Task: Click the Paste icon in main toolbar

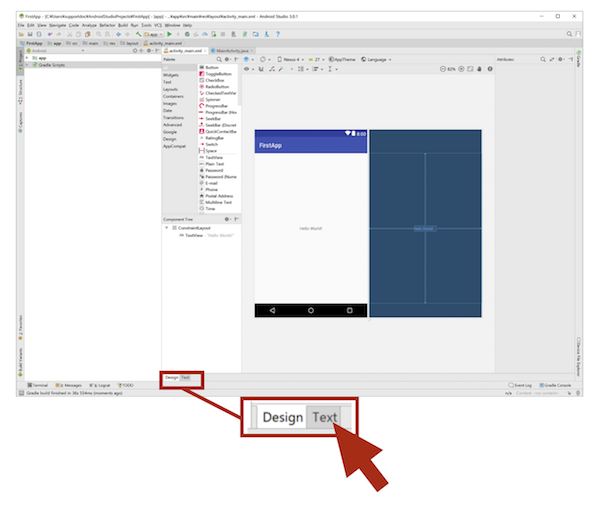Action: (87, 34)
